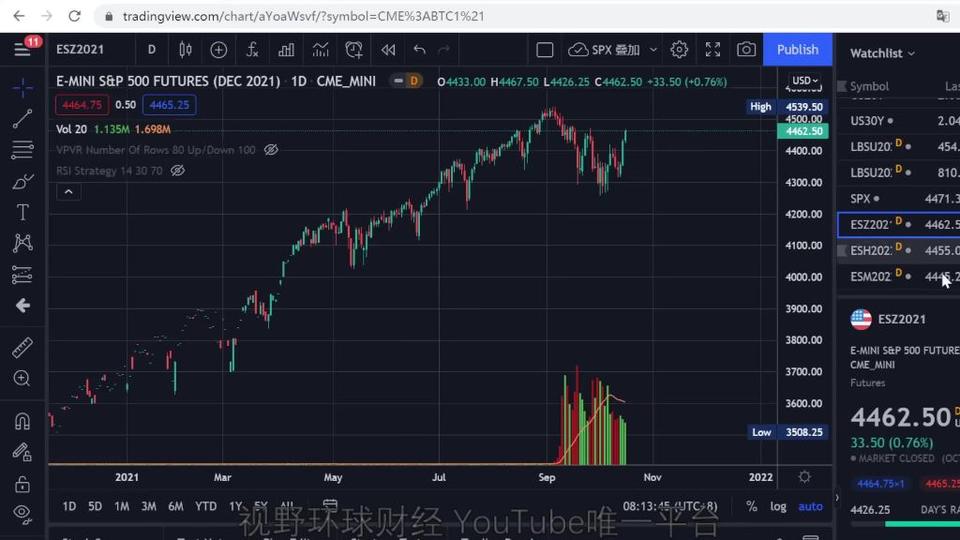This screenshot has height=540, width=960.
Task: Undo the last chart action
Action: coord(419,50)
